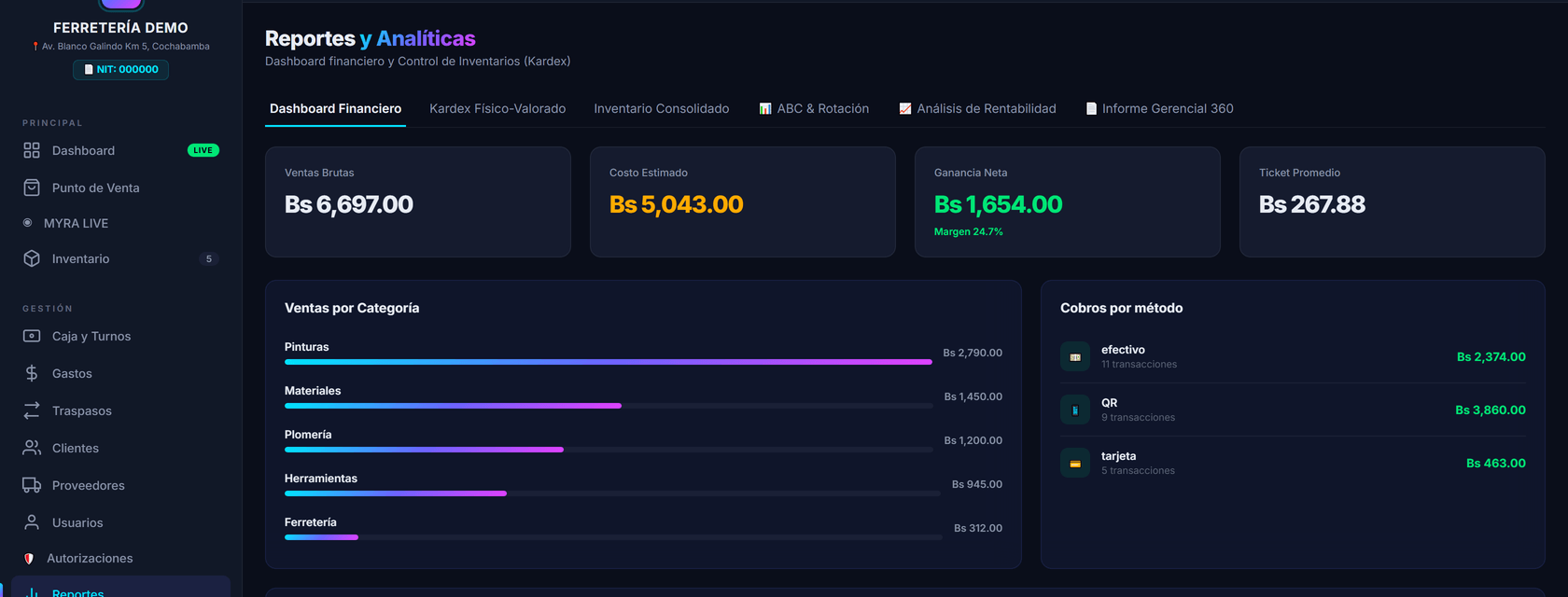Click the Autorizaciones shield icon

click(28, 558)
